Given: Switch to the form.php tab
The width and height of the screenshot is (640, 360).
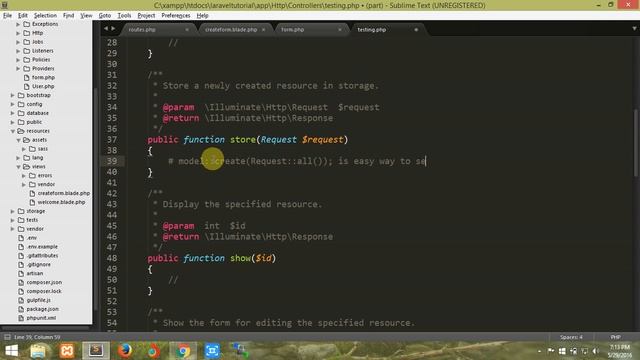Looking at the screenshot, I should click(x=293, y=30).
